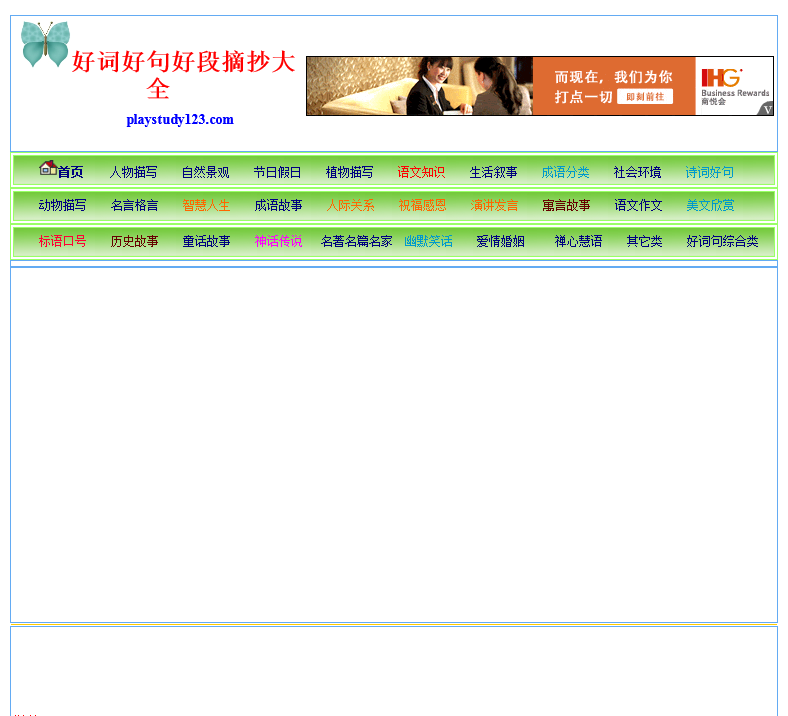Image resolution: width=788 pixels, height=716 pixels.
Task: Select the 爱情婚姻 menu item
Action: (x=501, y=241)
